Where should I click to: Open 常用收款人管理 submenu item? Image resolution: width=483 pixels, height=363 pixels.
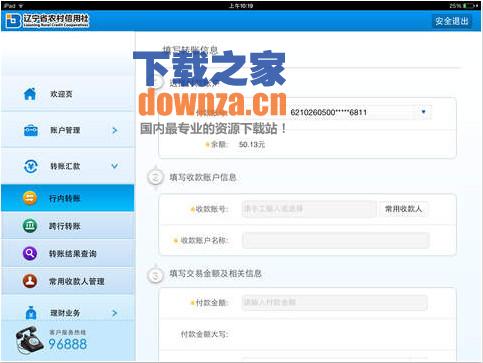(x=68, y=281)
